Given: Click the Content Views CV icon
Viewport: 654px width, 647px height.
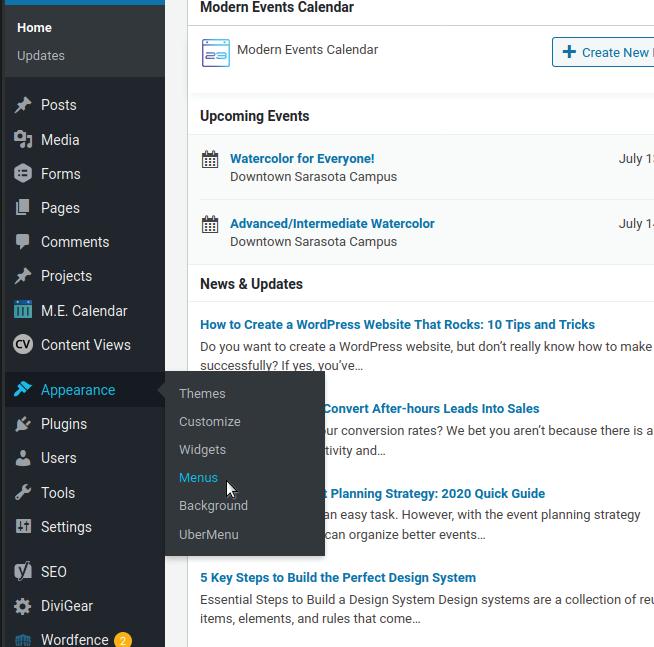Looking at the screenshot, I should (23, 345).
